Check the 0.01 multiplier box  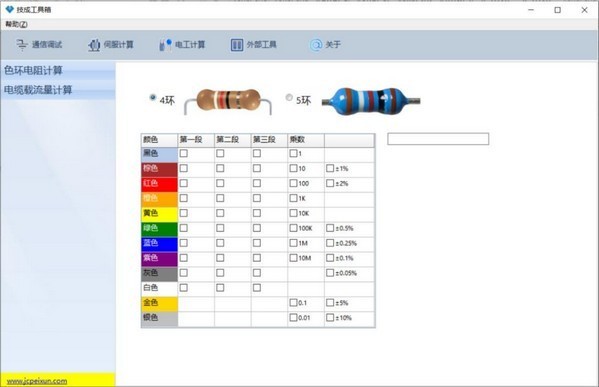[x=293, y=317]
